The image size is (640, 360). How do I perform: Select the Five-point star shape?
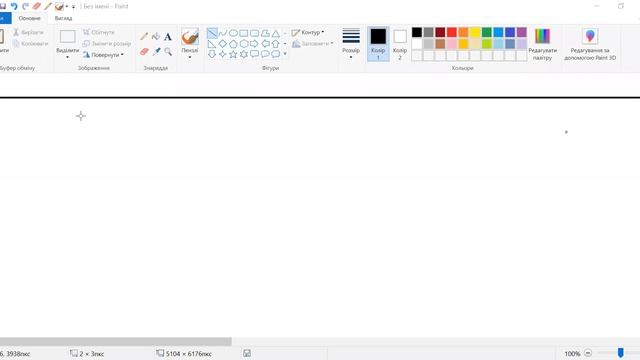click(x=233, y=54)
